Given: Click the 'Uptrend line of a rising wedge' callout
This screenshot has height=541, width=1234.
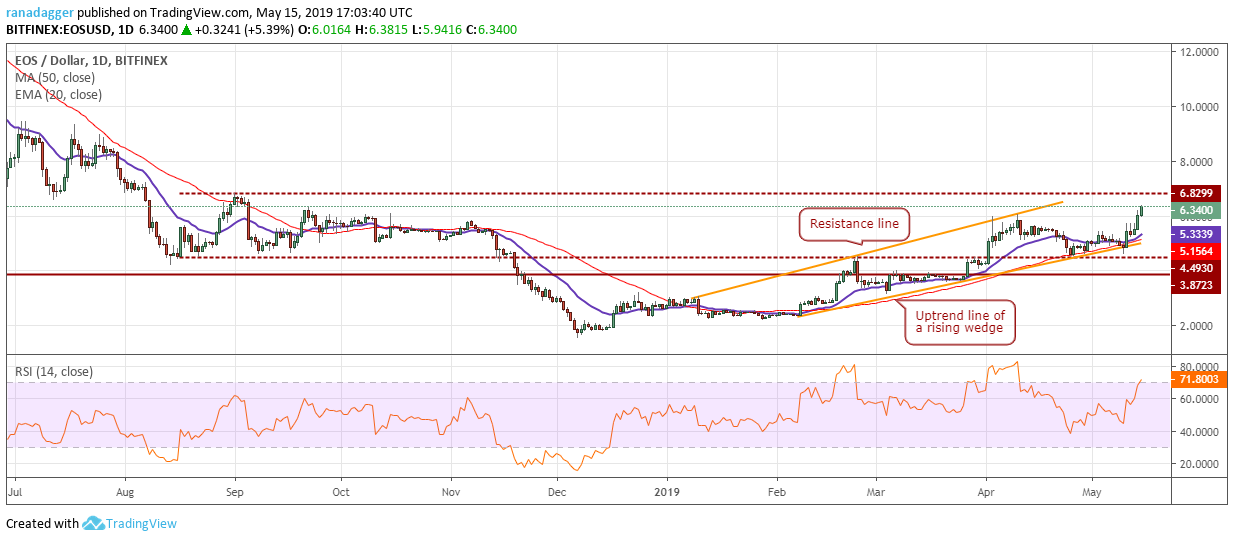Looking at the screenshot, I should click(959, 322).
